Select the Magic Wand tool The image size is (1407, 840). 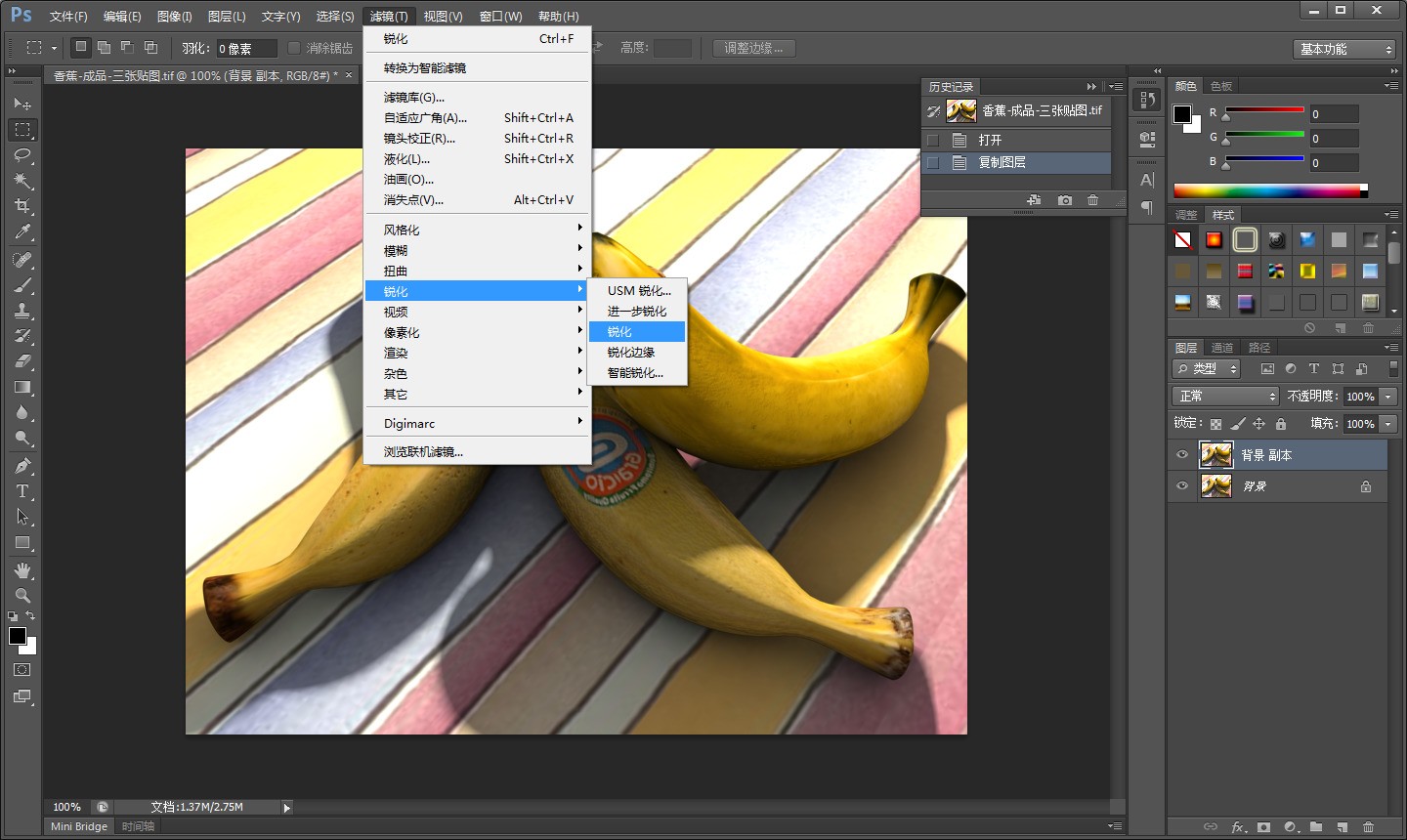pos(22,181)
